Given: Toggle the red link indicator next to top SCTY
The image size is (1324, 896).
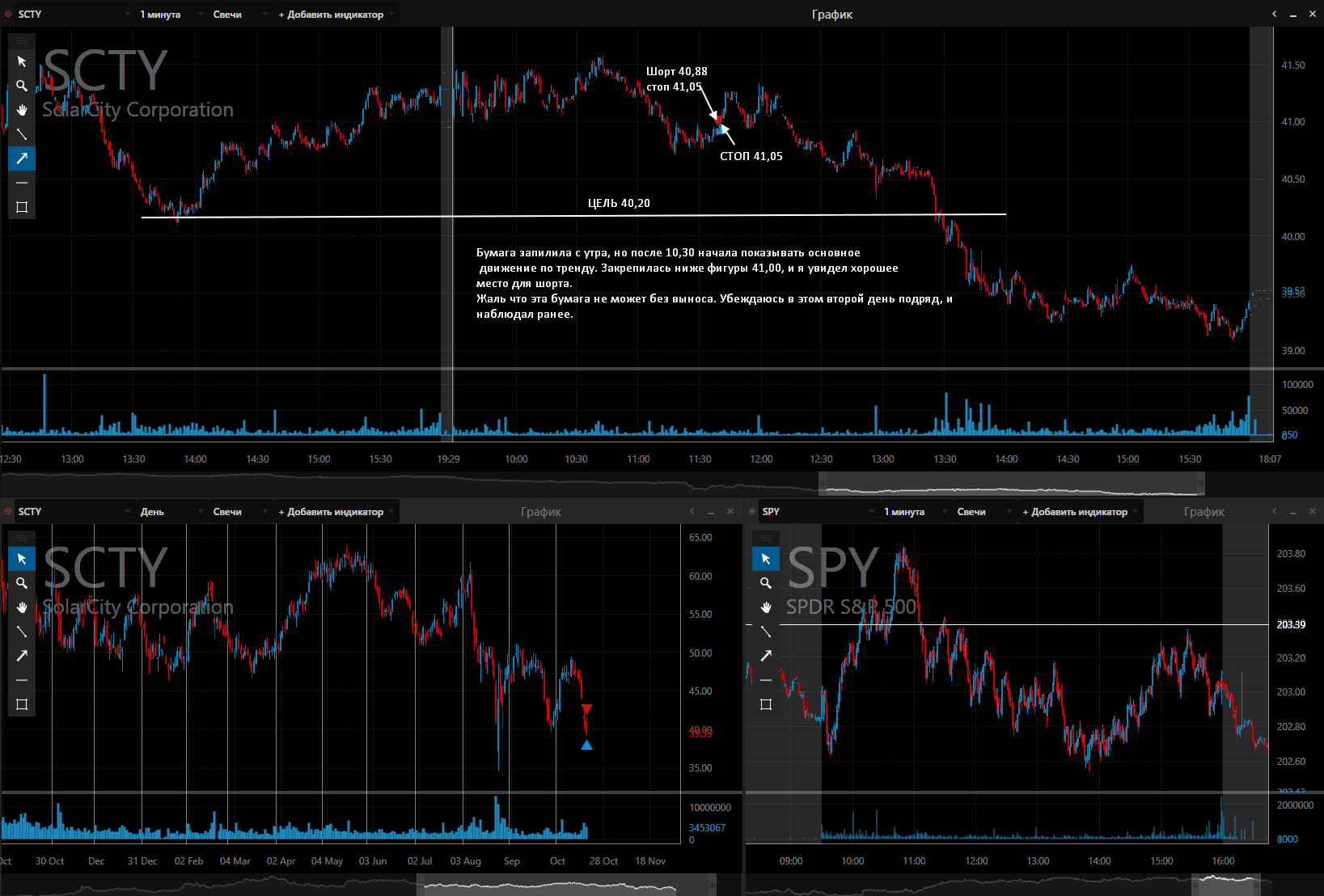Looking at the screenshot, I should tap(8, 14).
